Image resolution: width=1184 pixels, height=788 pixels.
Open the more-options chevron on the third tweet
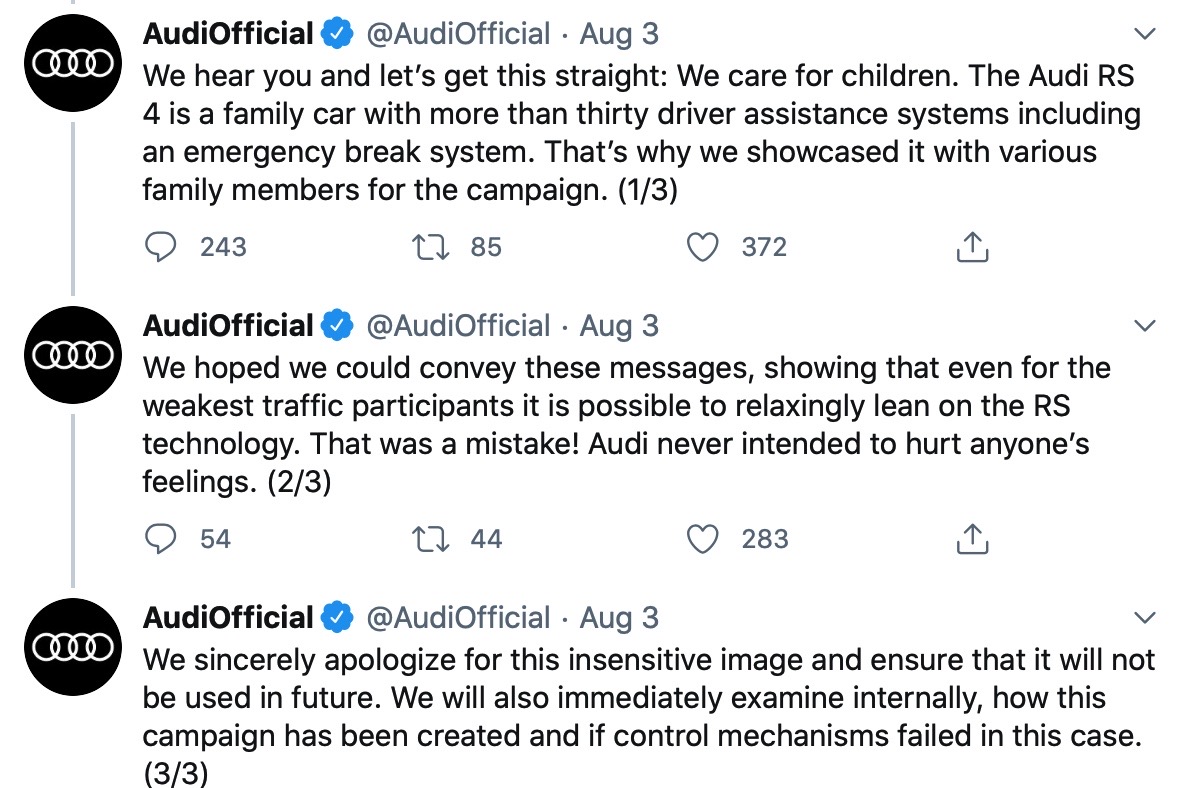click(1145, 617)
